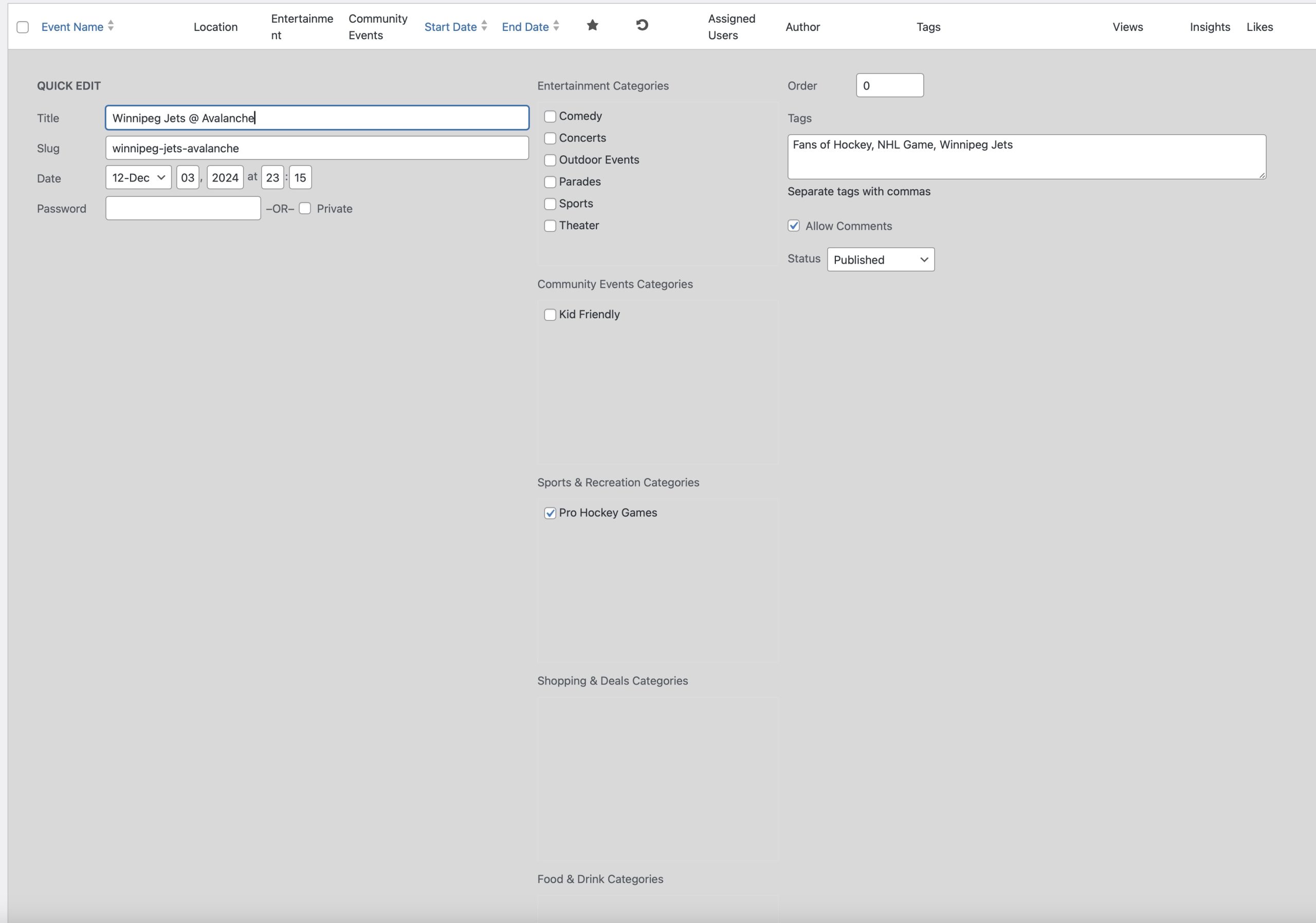1316x923 pixels.
Task: Click the QUICK EDIT heading
Action: click(69, 85)
